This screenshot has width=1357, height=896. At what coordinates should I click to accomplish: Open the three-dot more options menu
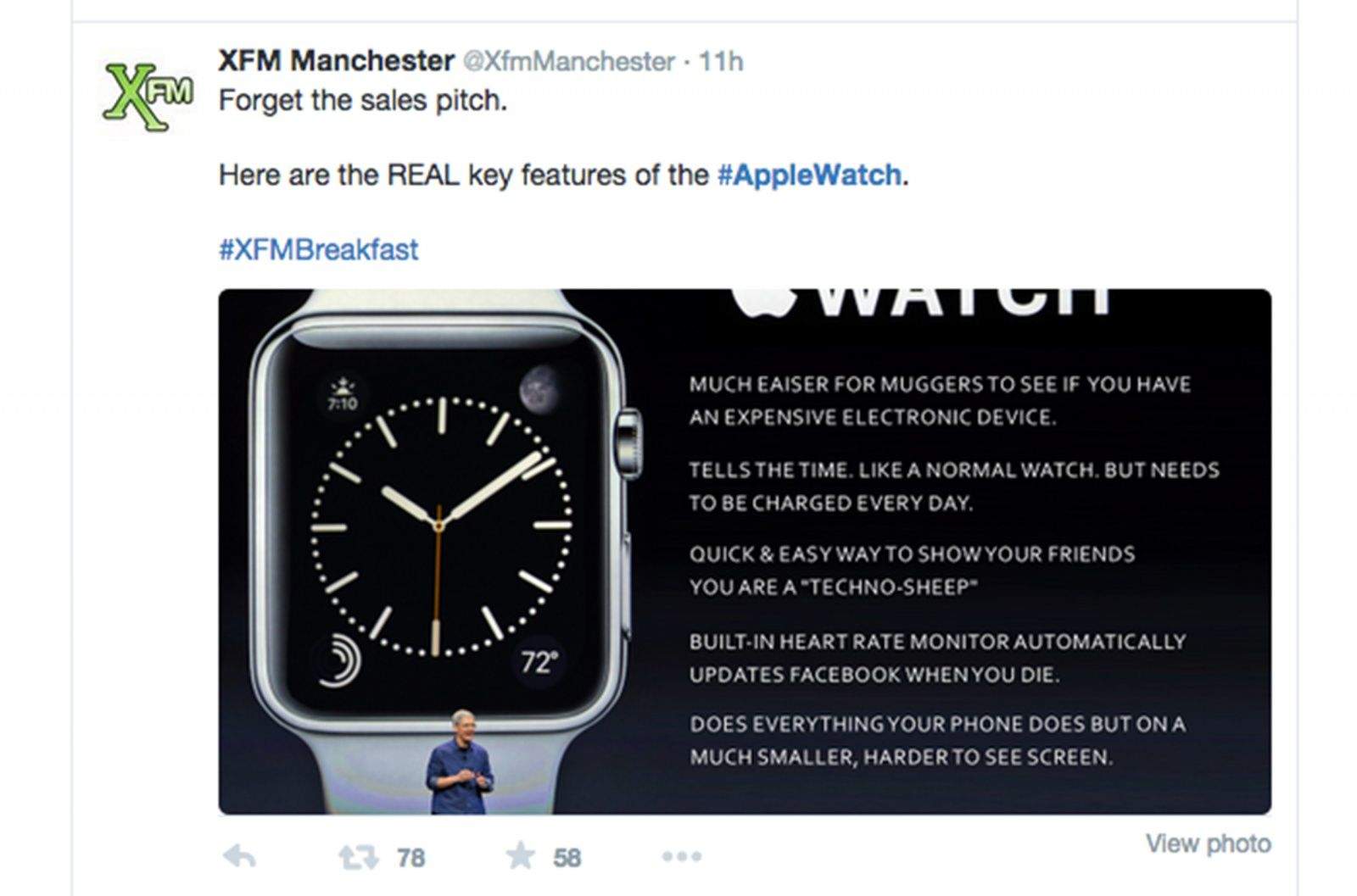pyautogui.click(x=682, y=856)
